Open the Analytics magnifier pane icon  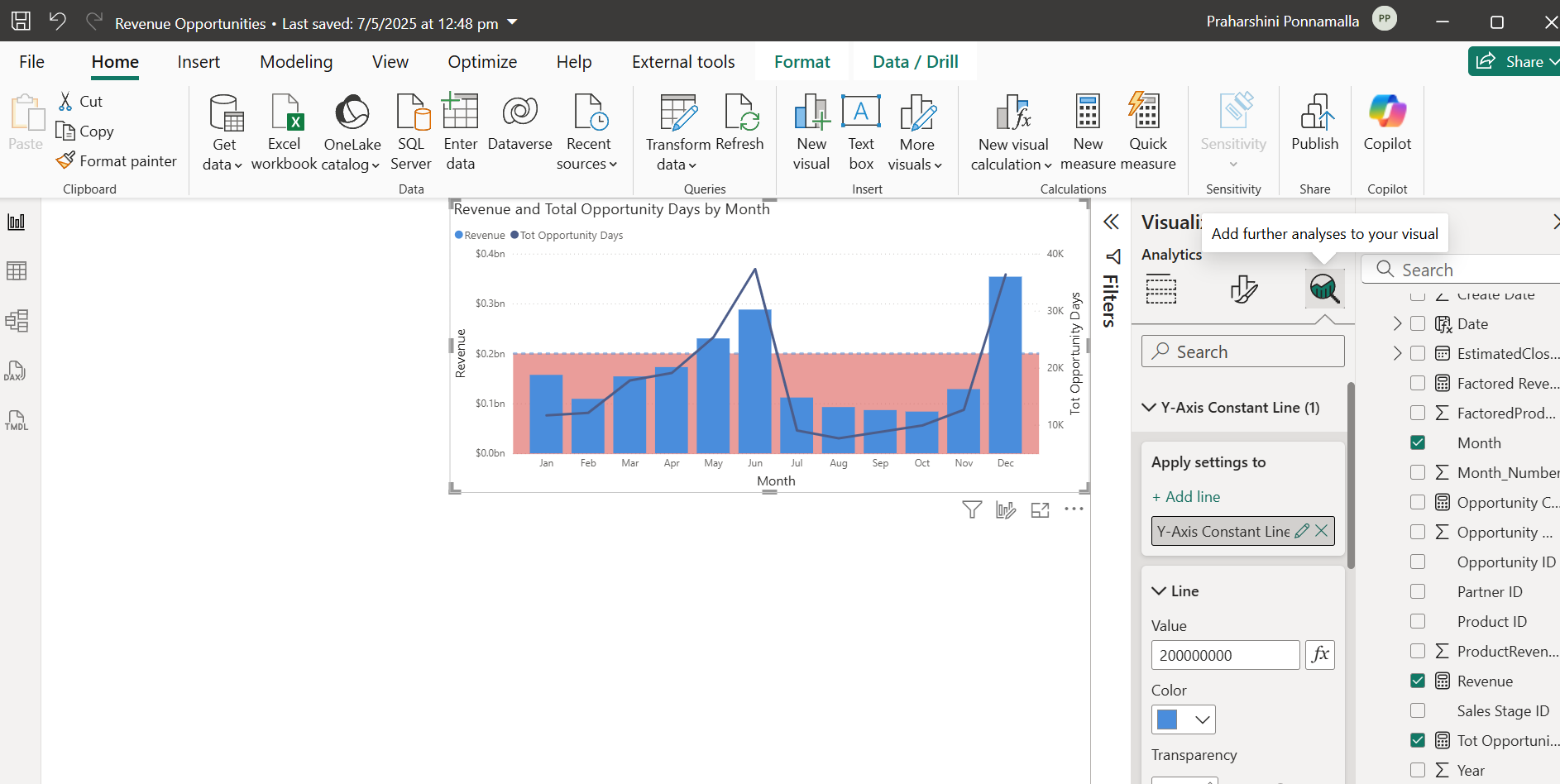coord(1324,289)
